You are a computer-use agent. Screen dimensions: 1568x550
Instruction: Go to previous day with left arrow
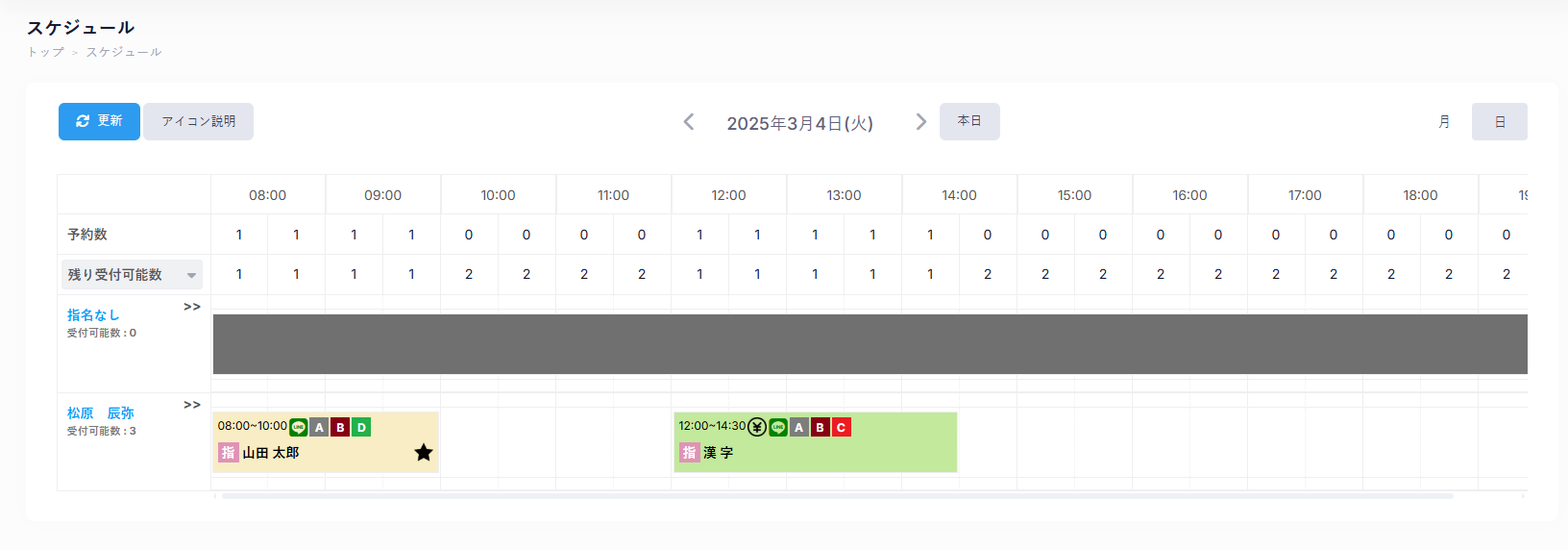(689, 122)
